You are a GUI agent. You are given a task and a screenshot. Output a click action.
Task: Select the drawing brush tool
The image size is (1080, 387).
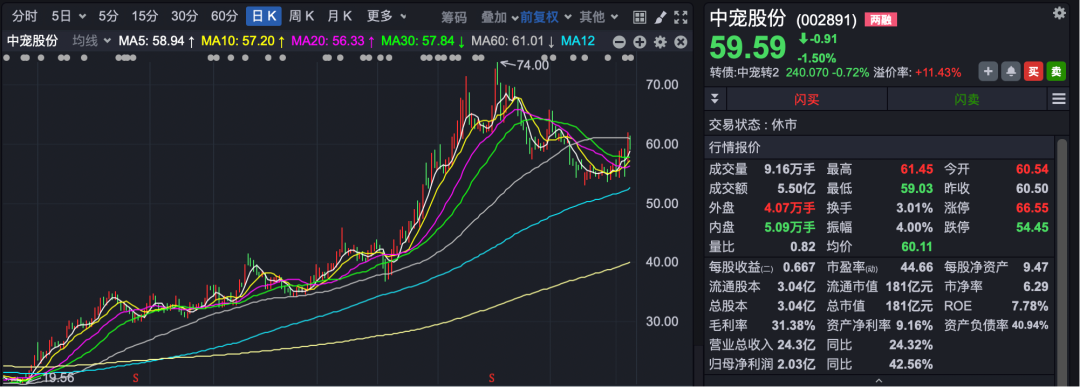point(660,17)
